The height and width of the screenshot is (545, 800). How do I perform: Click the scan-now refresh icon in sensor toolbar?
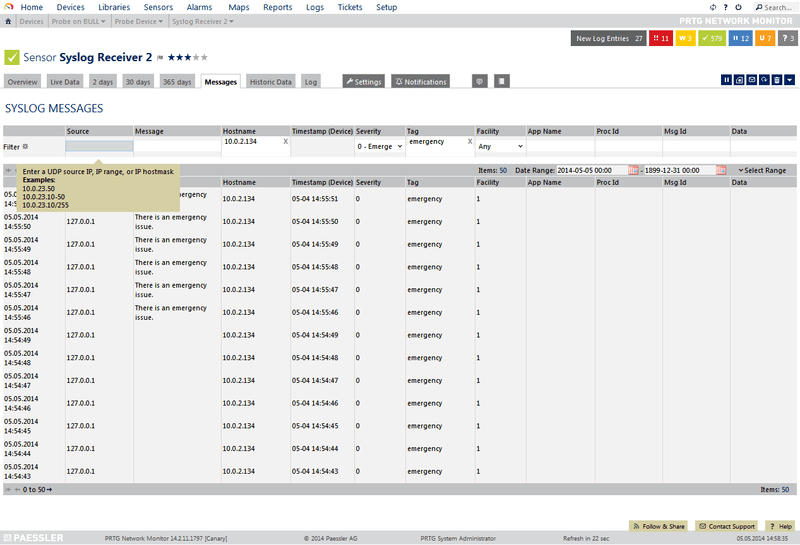pyautogui.click(x=764, y=80)
